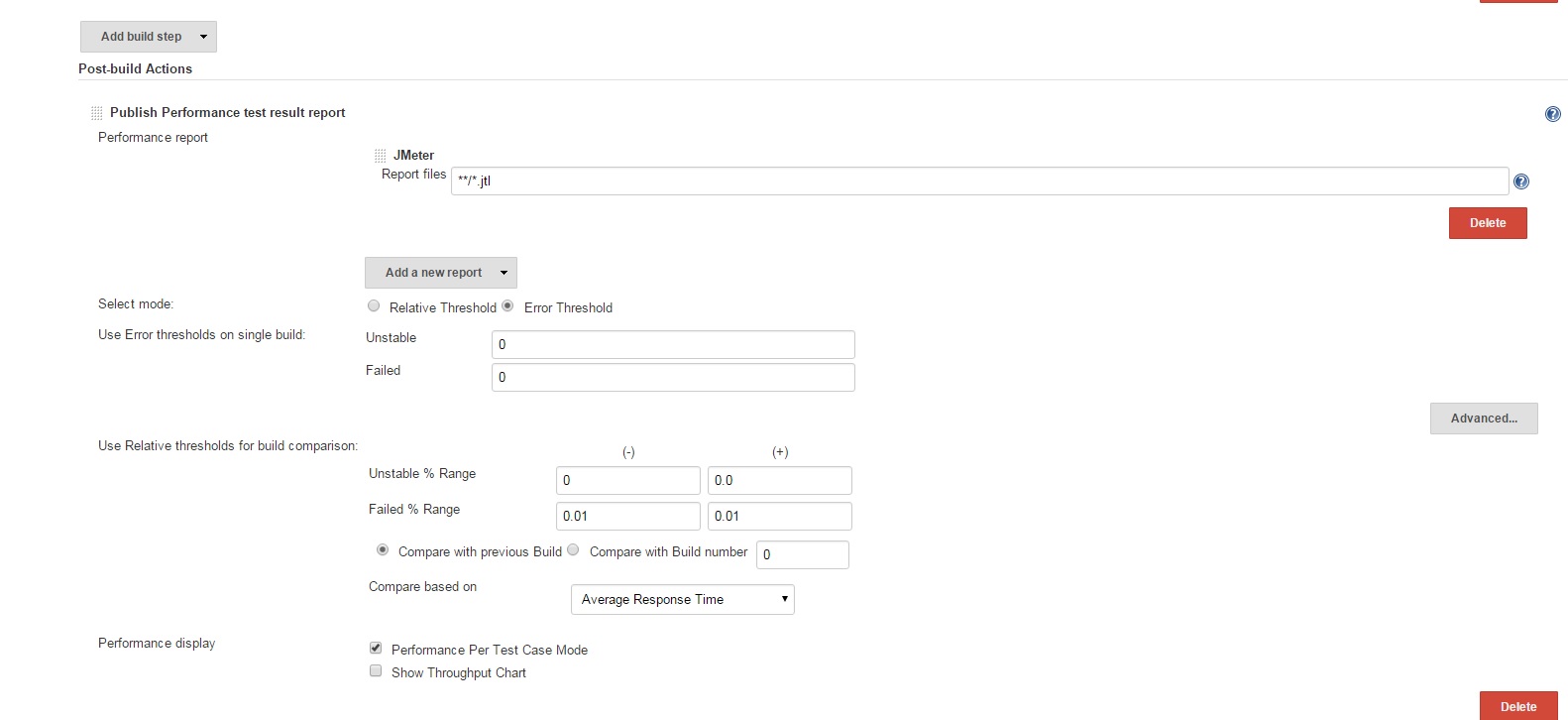This screenshot has height=720, width=1568.
Task: Grab drag handle of Publish Performance section
Action: 96,113
